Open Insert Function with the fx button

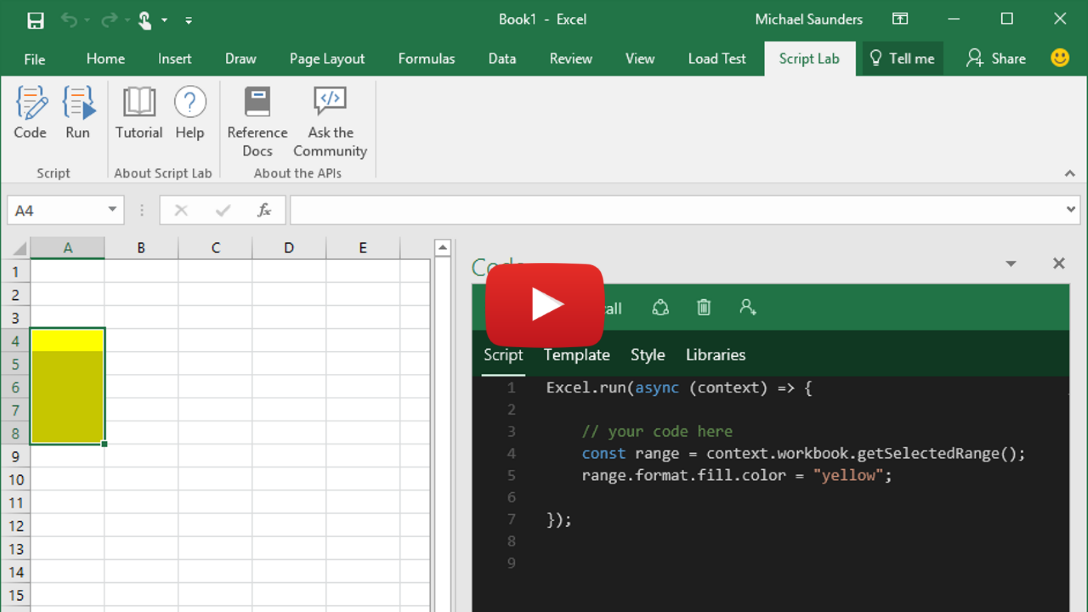265,210
